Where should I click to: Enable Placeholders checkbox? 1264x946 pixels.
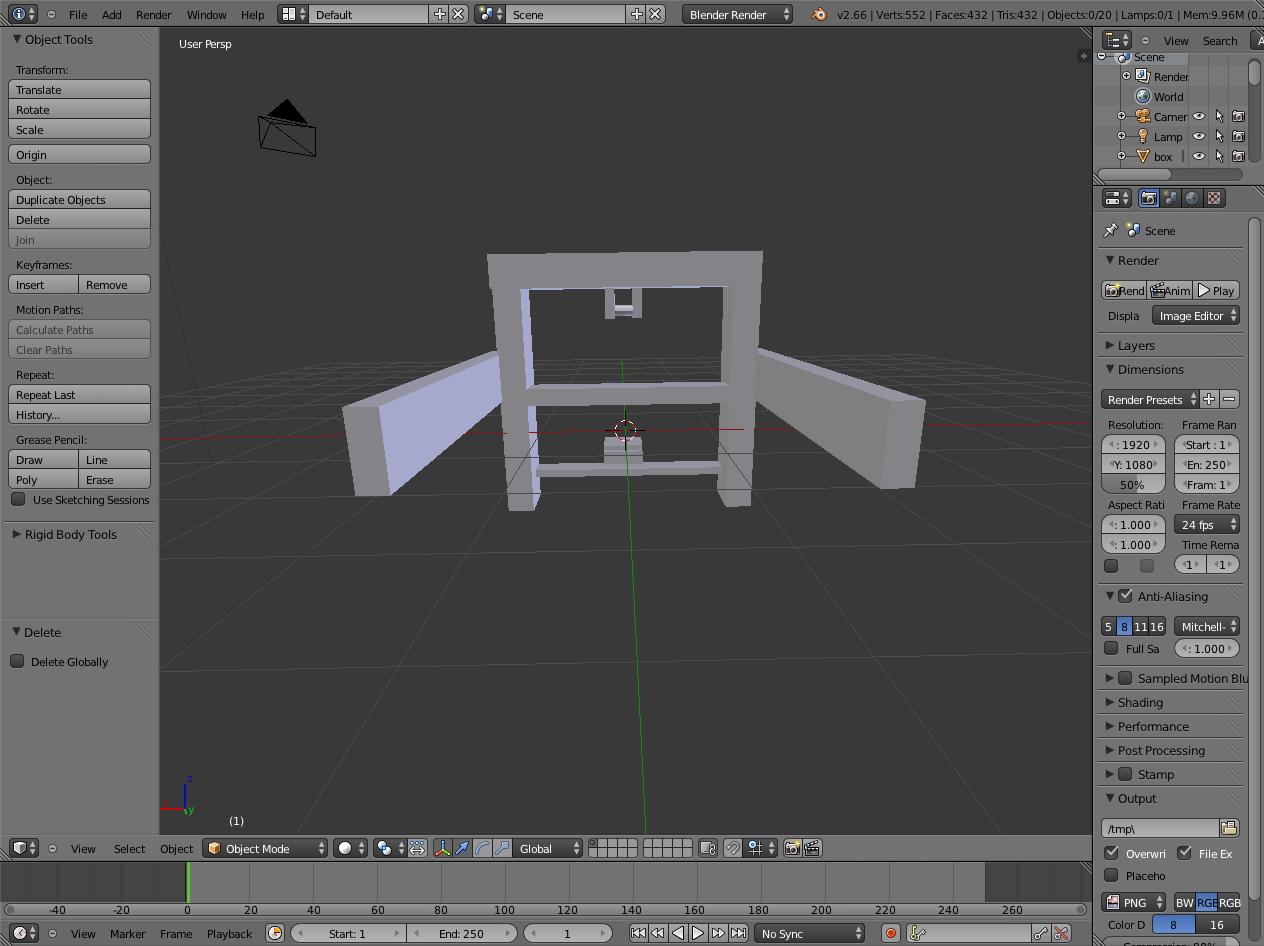click(x=1111, y=875)
